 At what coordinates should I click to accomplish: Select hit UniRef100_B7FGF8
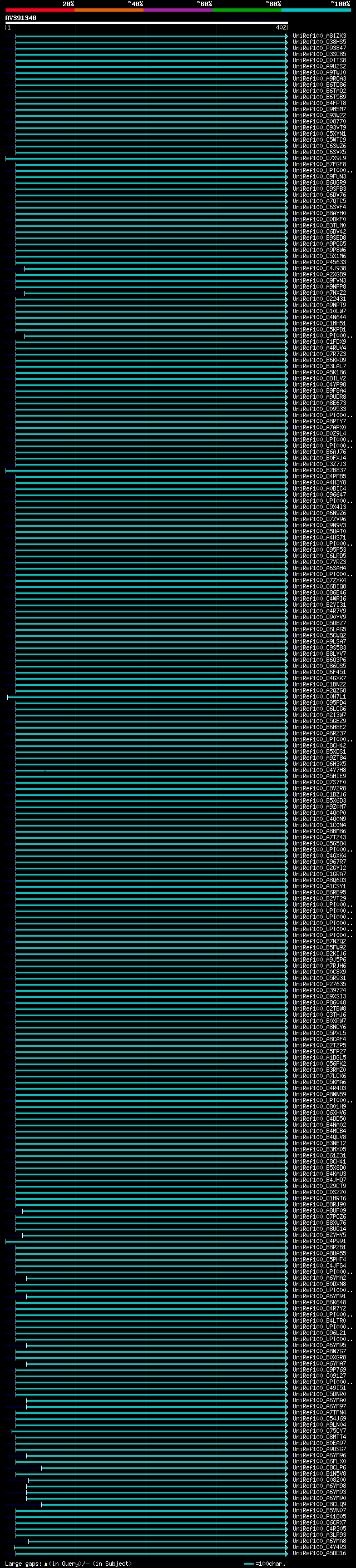[319, 164]
